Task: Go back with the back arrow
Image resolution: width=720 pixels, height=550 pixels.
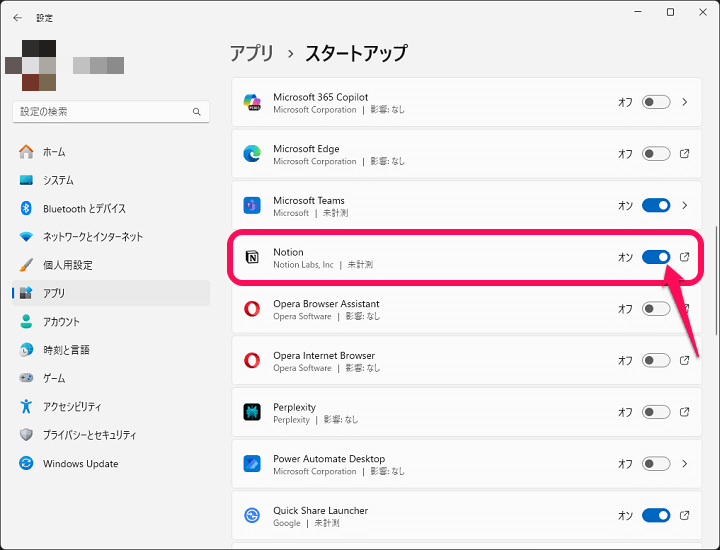Action: [x=17, y=18]
